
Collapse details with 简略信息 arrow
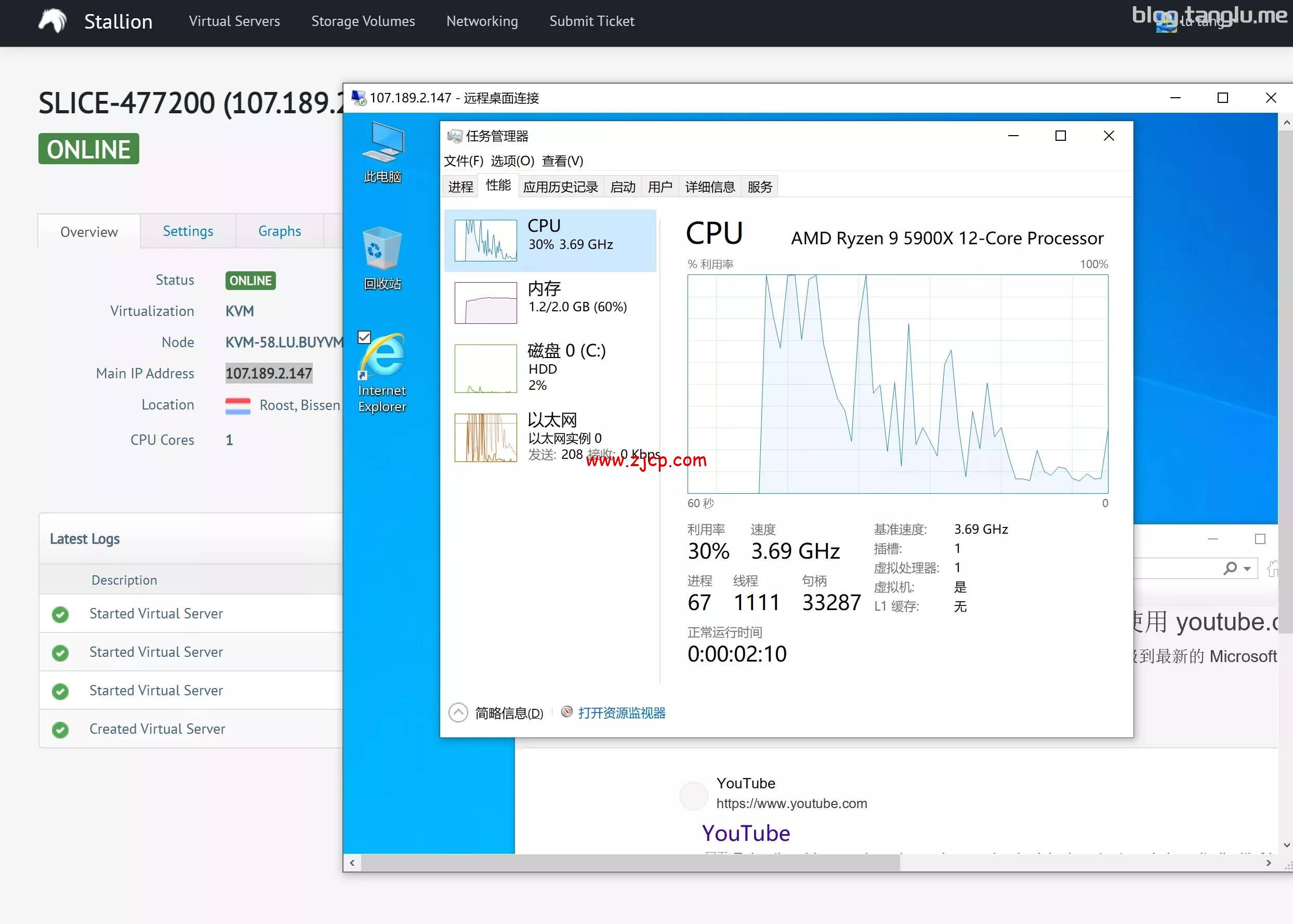point(458,712)
